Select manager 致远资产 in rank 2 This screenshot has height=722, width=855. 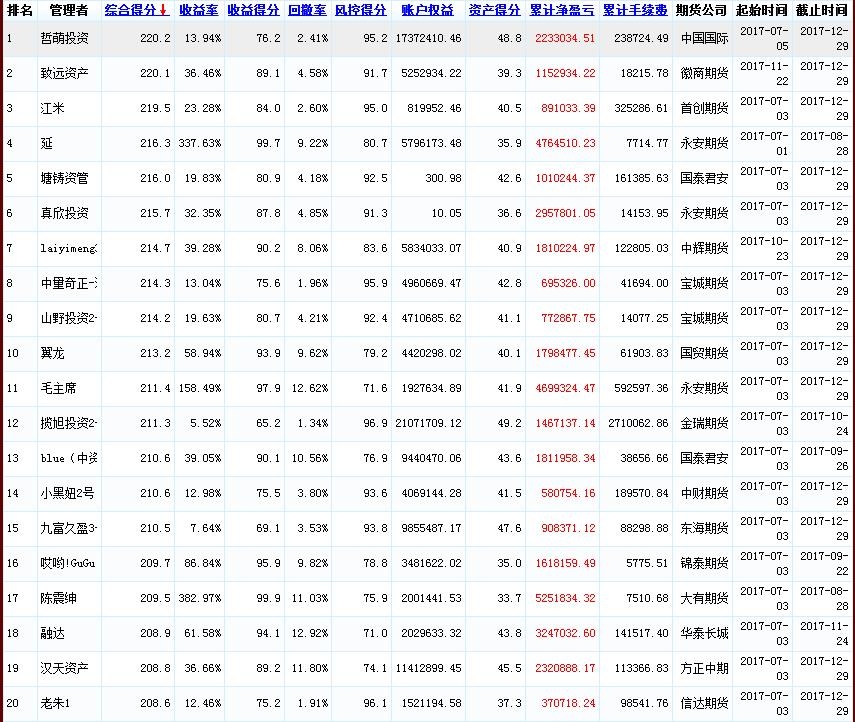[64, 73]
